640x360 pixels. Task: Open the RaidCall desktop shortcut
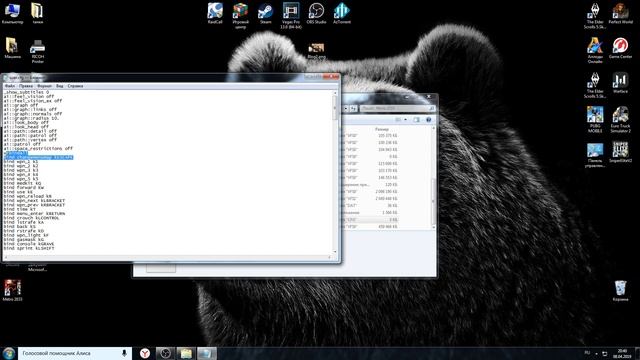pyautogui.click(x=215, y=13)
